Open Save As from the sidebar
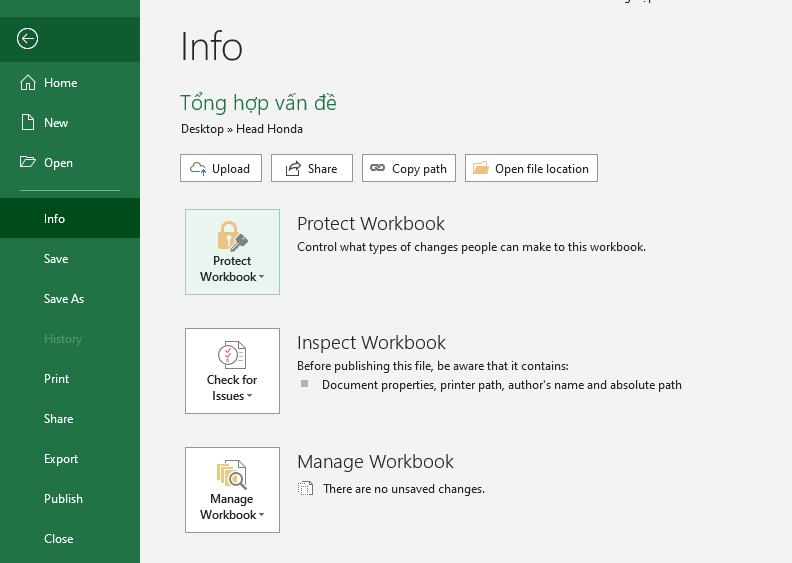The height and width of the screenshot is (563, 792). point(64,299)
